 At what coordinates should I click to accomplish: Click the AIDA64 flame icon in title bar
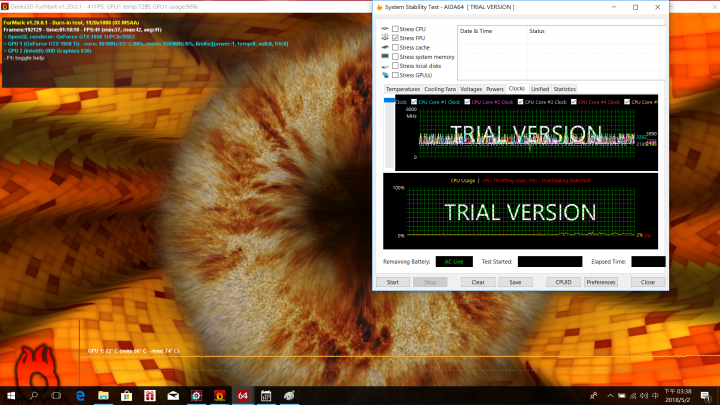click(379, 7)
